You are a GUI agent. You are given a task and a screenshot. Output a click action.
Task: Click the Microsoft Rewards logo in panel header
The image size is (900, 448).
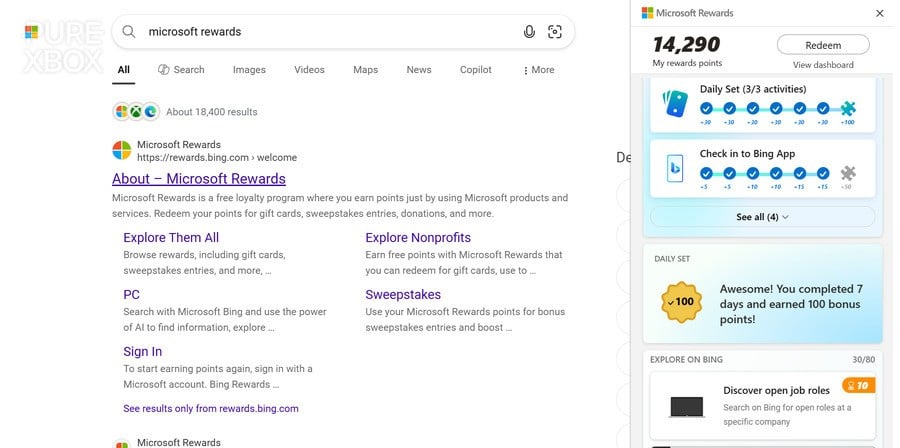tap(647, 13)
